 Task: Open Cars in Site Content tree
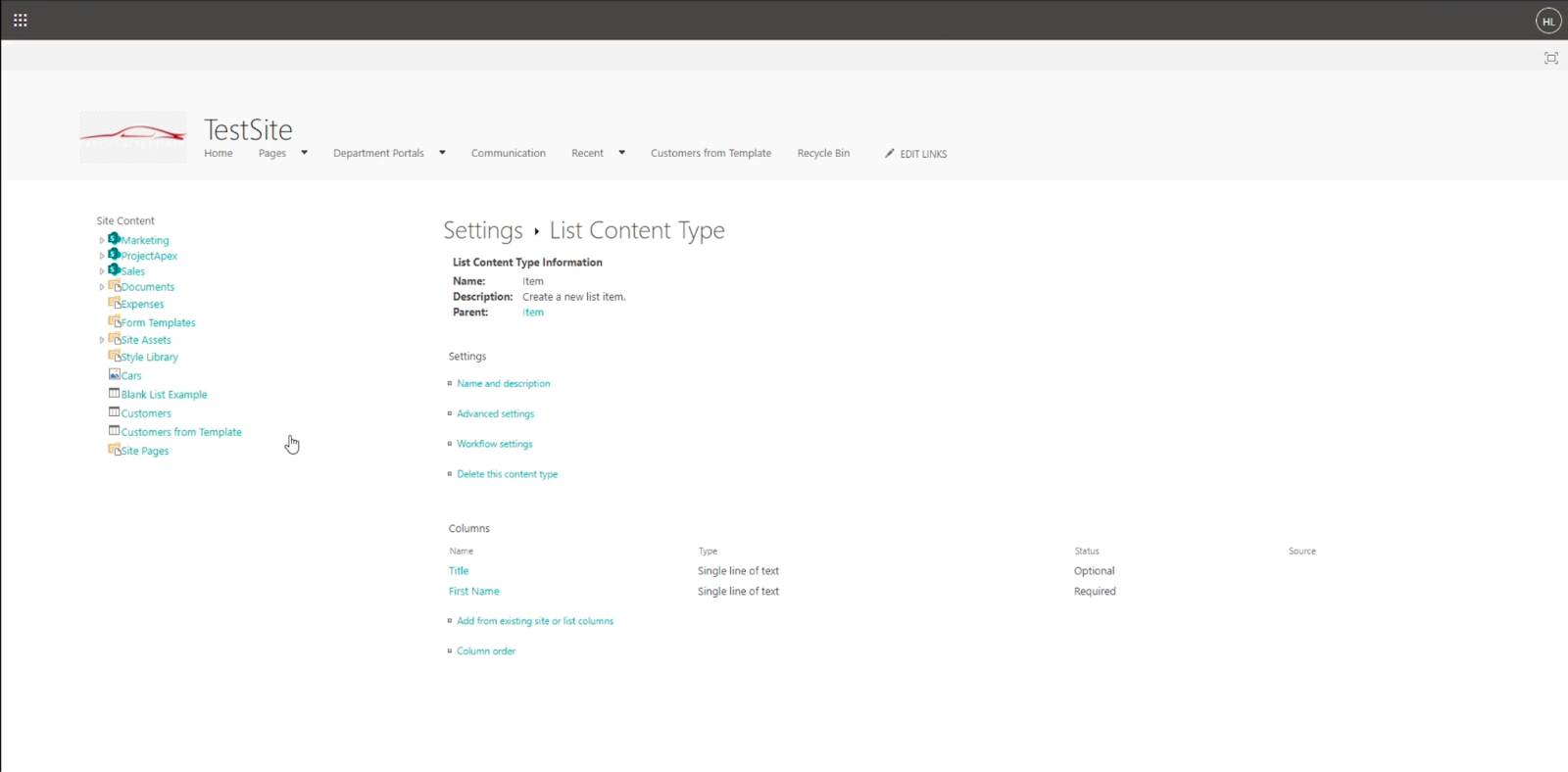131,375
